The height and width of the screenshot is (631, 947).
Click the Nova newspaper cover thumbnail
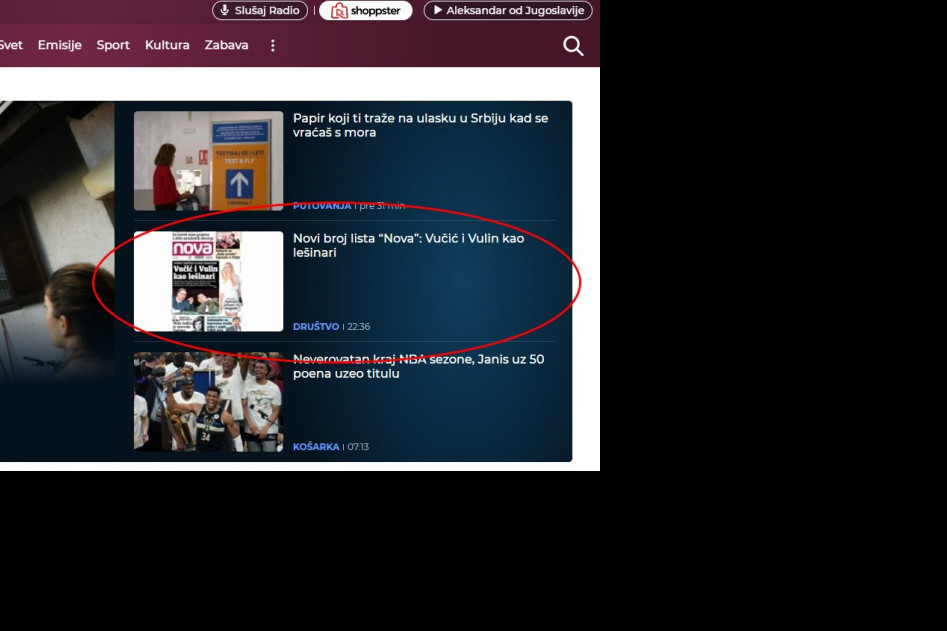(208, 281)
